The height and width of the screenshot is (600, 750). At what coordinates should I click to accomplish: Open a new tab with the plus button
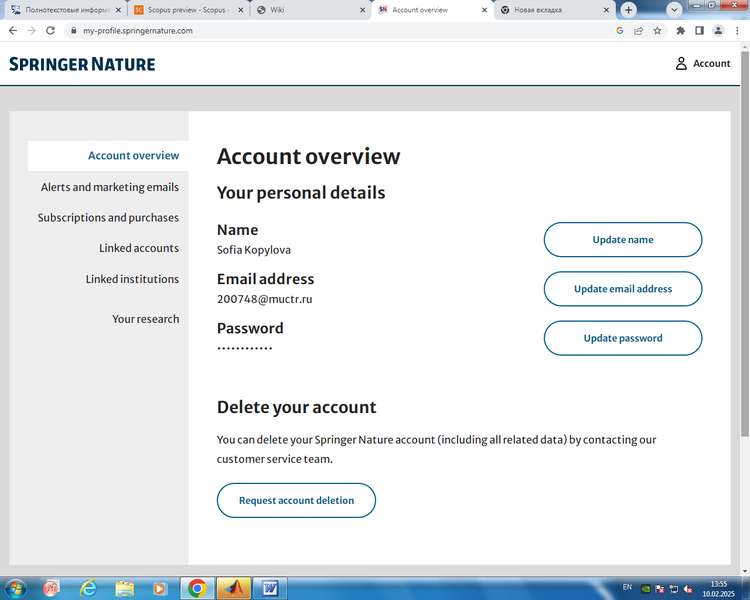pyautogui.click(x=629, y=9)
